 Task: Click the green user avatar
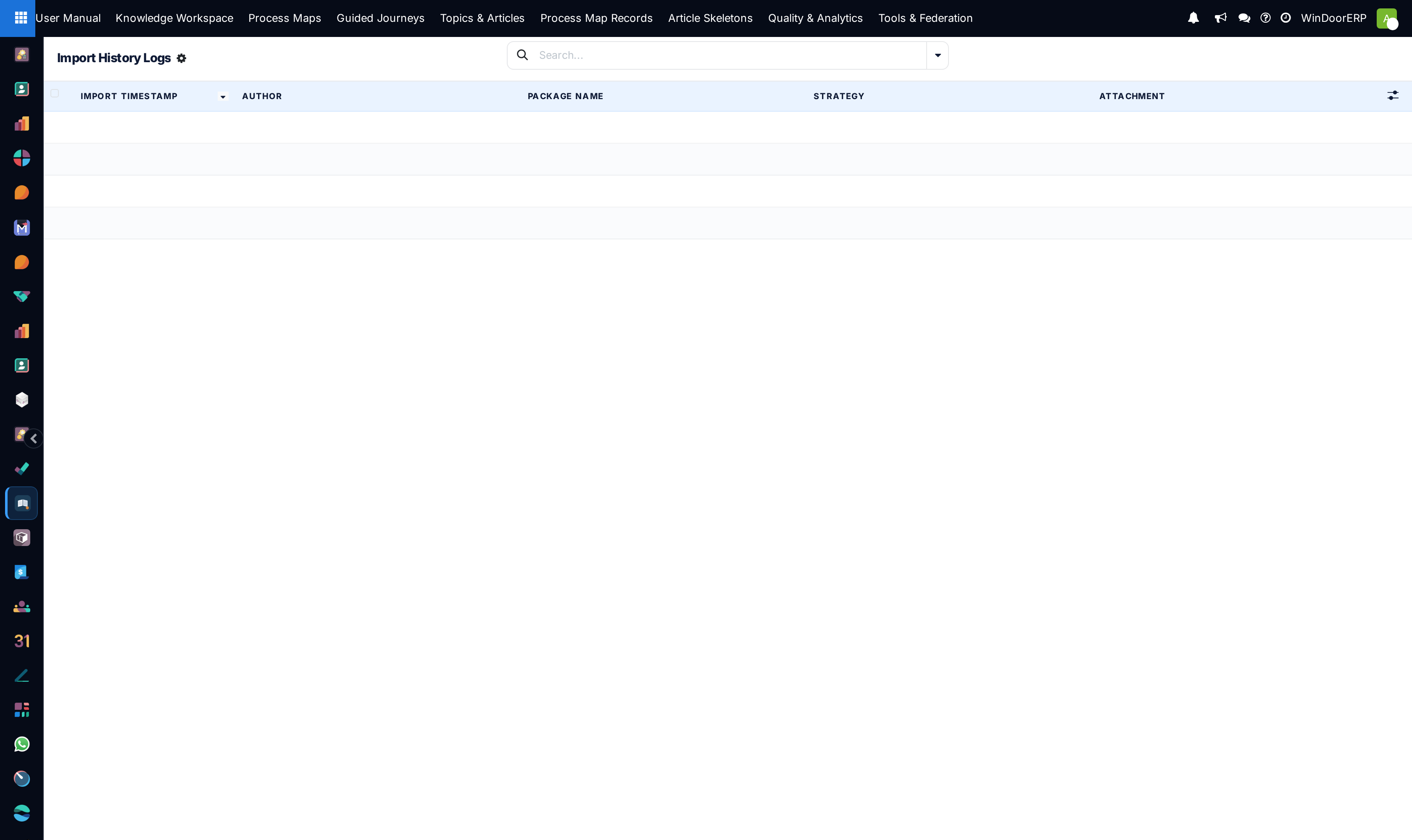click(x=1386, y=18)
